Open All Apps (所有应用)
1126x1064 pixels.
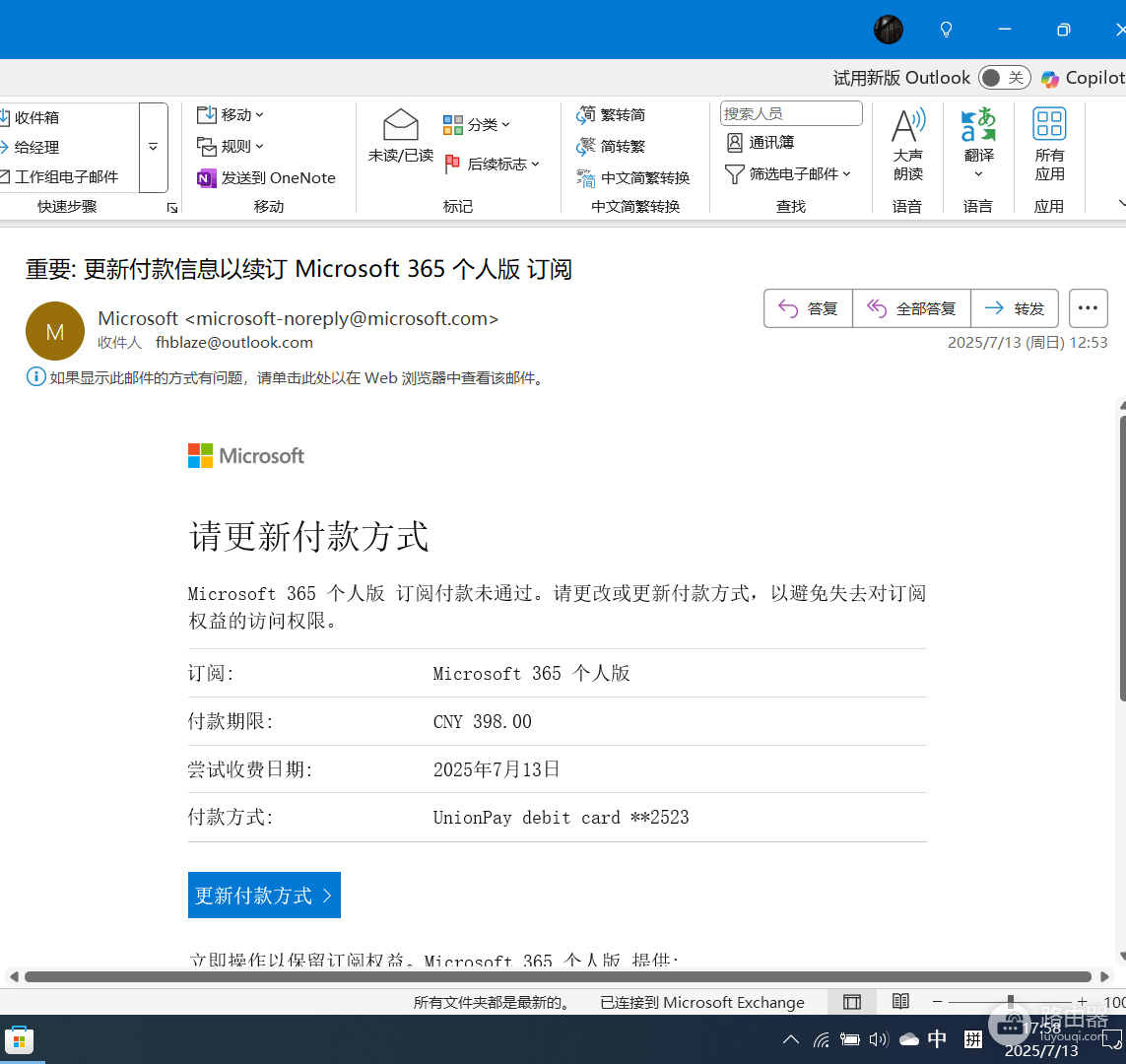click(1049, 144)
